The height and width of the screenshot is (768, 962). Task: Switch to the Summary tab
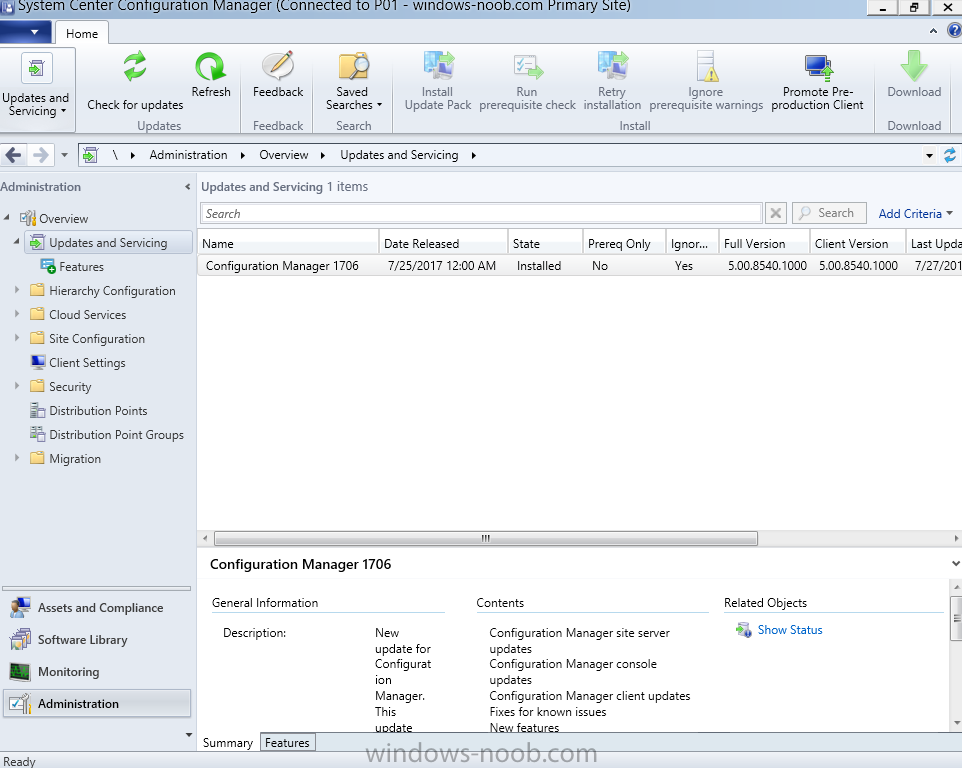228,743
